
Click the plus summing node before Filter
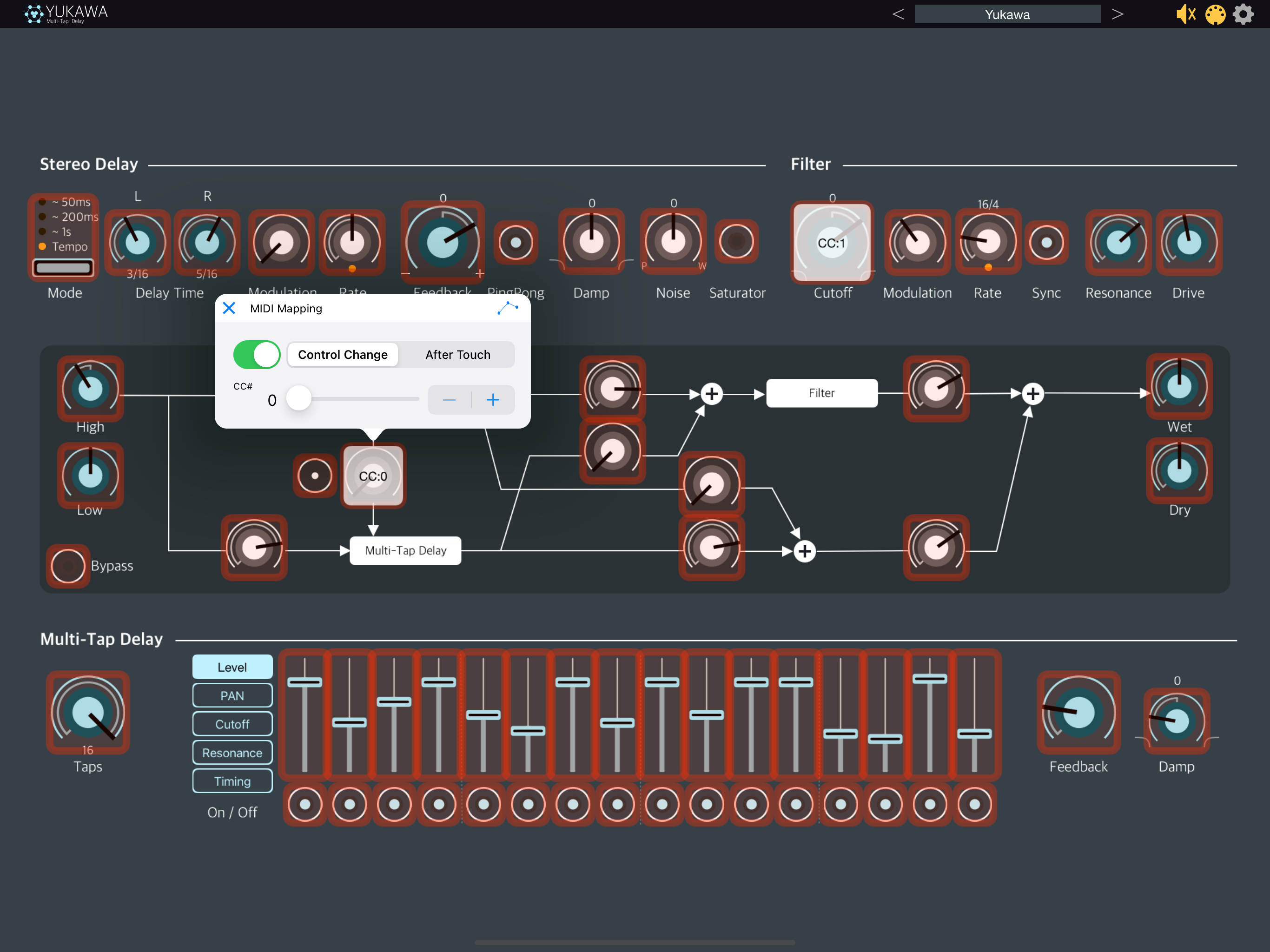coord(712,394)
